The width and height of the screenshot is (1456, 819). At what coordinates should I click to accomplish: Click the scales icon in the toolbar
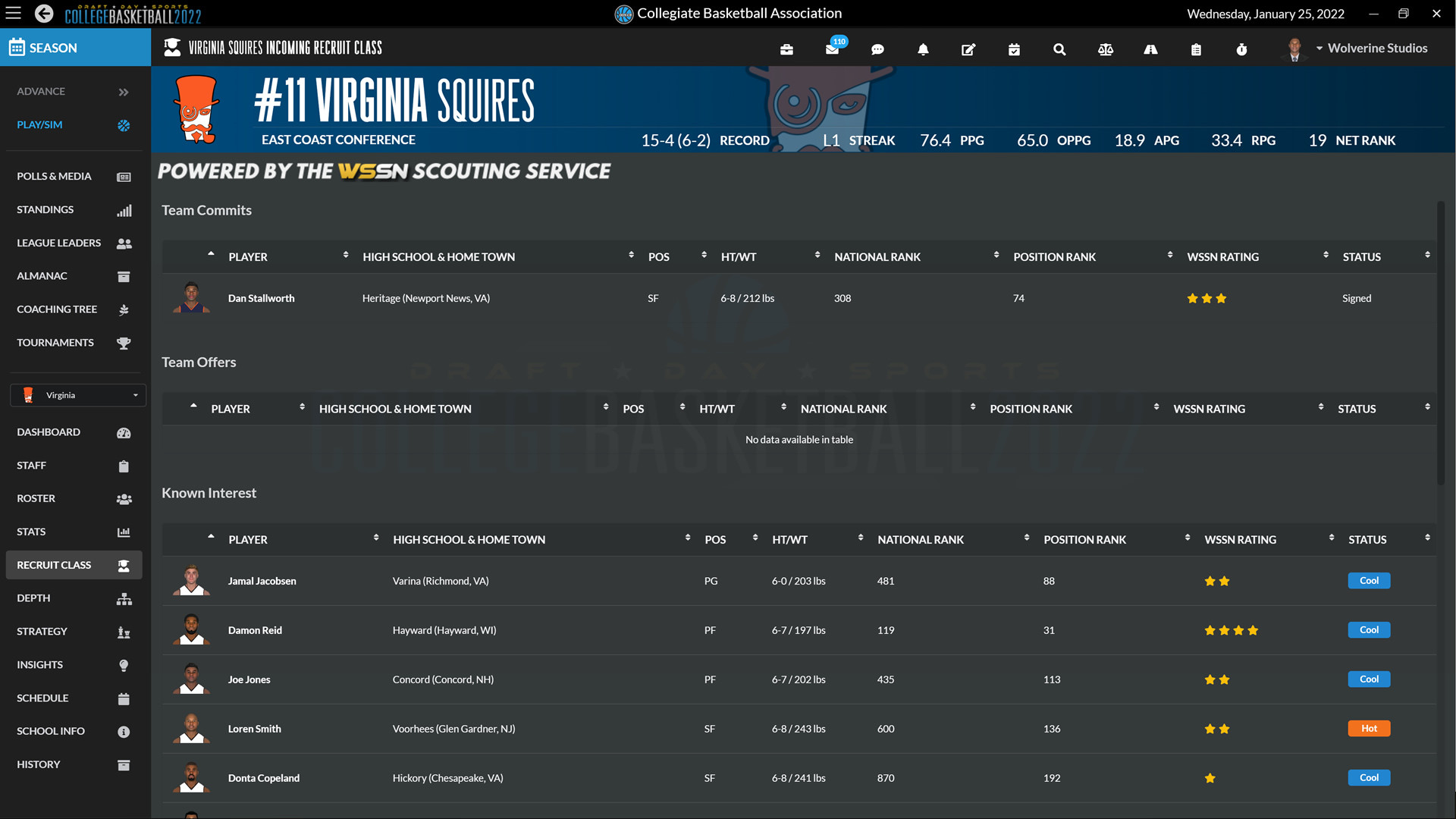click(1105, 50)
